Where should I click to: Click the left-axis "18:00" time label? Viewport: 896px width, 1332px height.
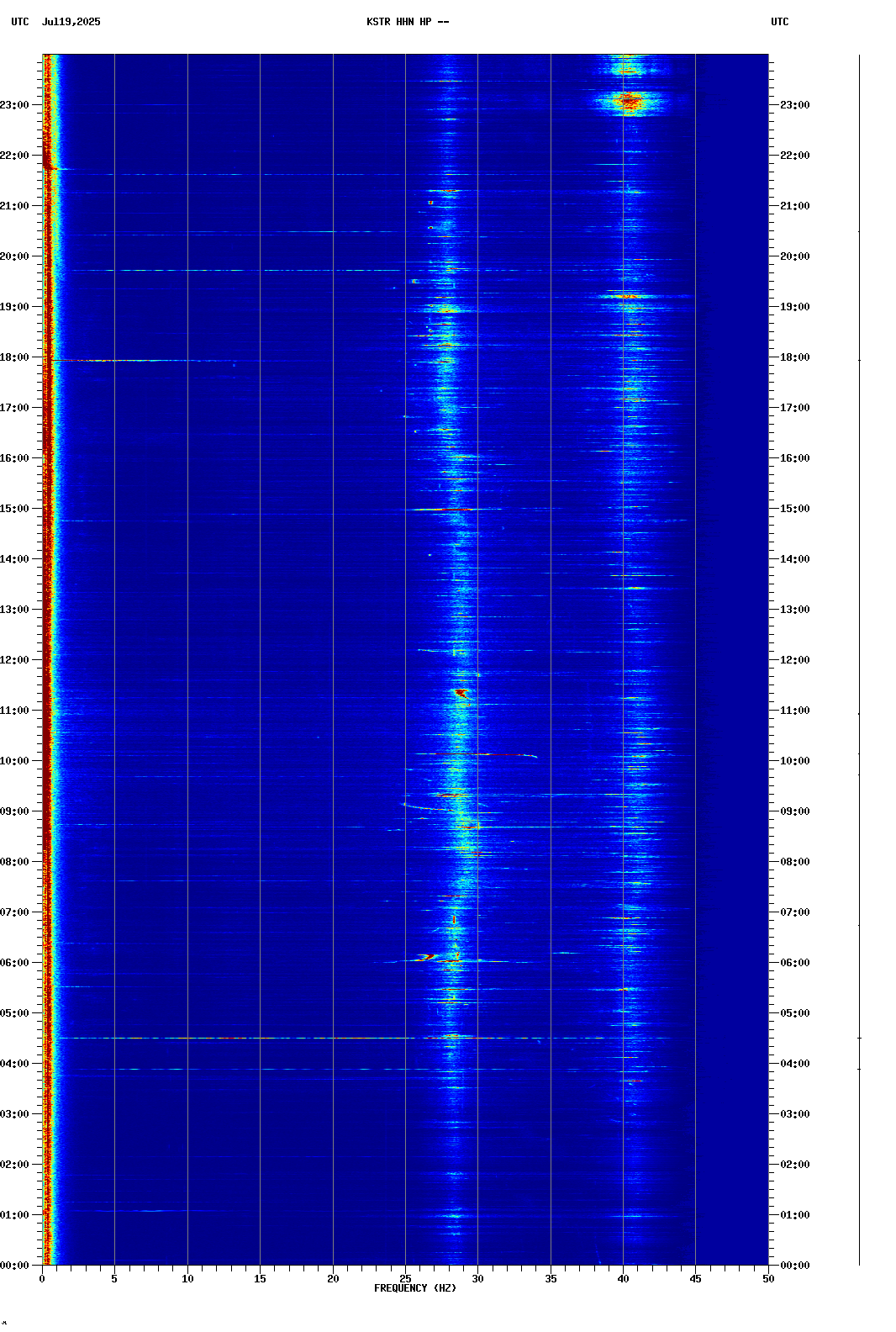(x=15, y=357)
